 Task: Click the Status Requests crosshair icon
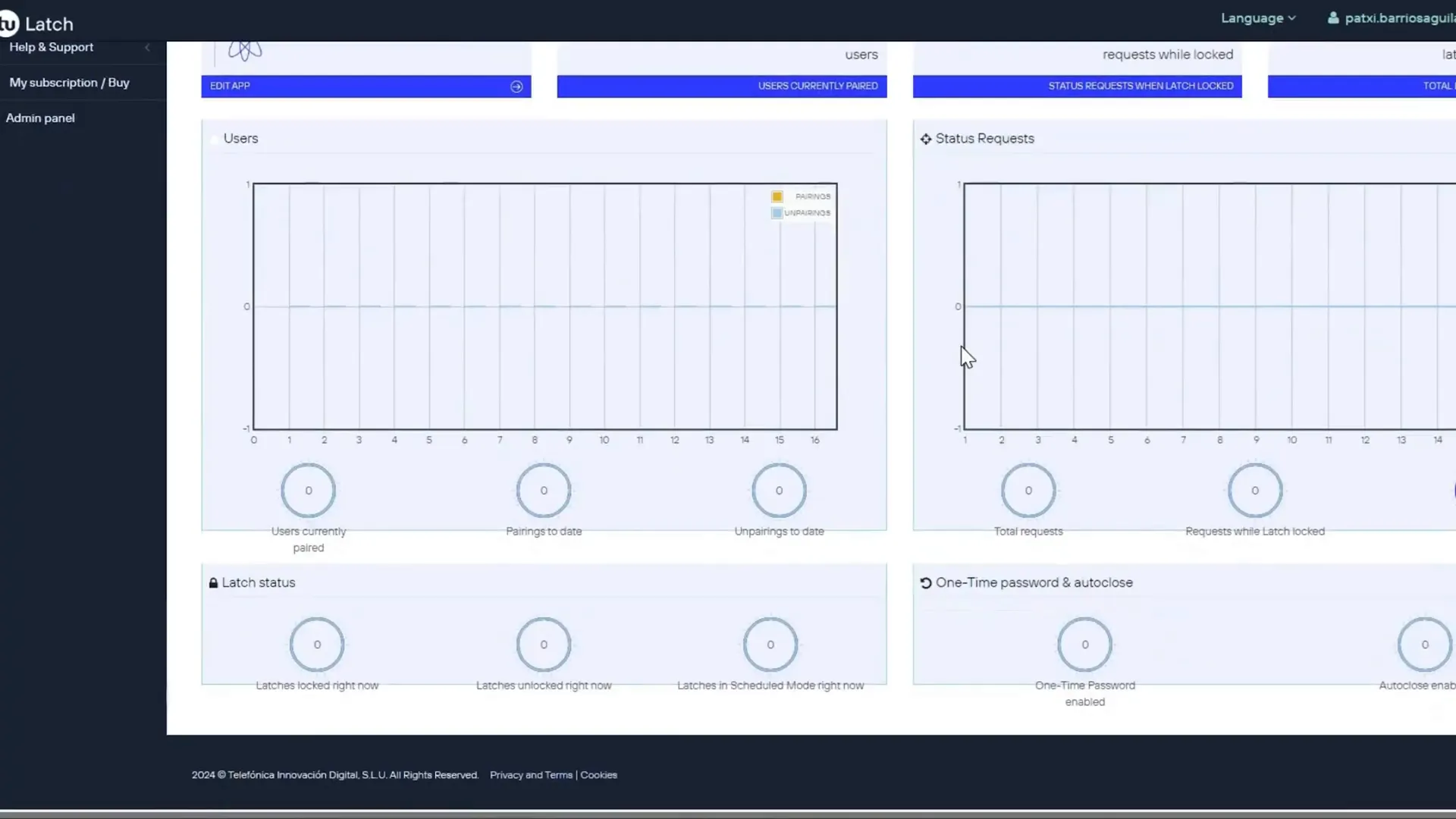(x=926, y=139)
